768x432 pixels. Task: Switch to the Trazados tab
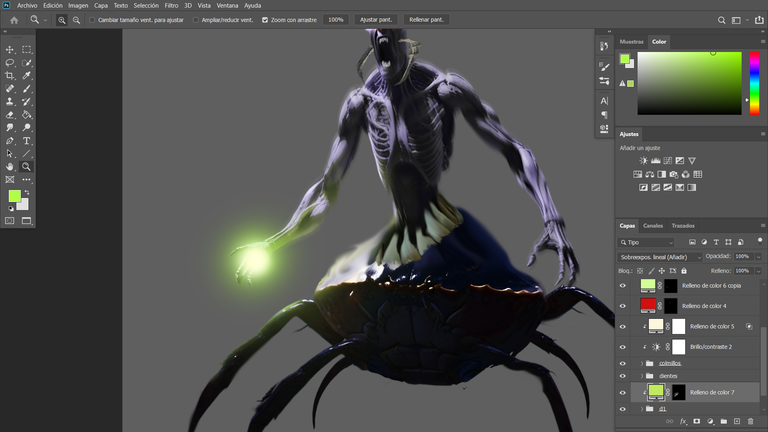point(683,226)
